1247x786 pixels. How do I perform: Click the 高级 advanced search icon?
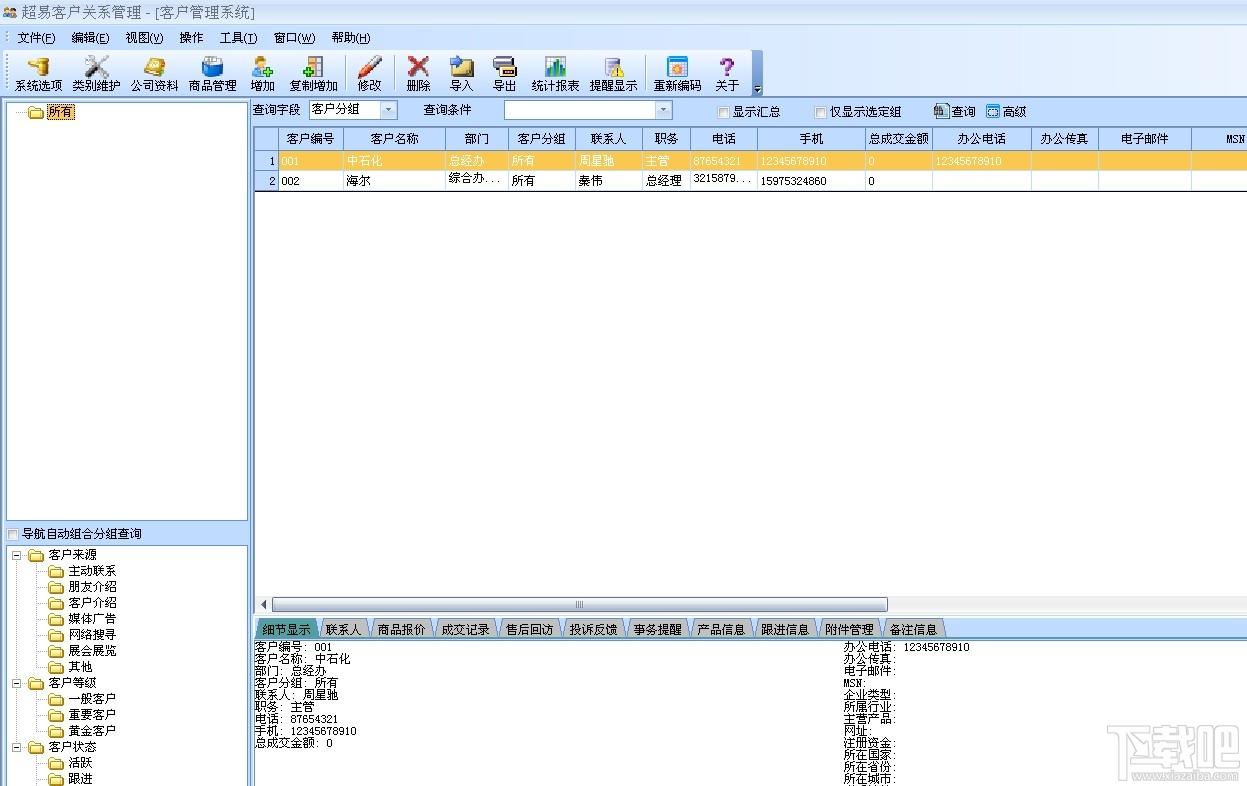click(1006, 112)
